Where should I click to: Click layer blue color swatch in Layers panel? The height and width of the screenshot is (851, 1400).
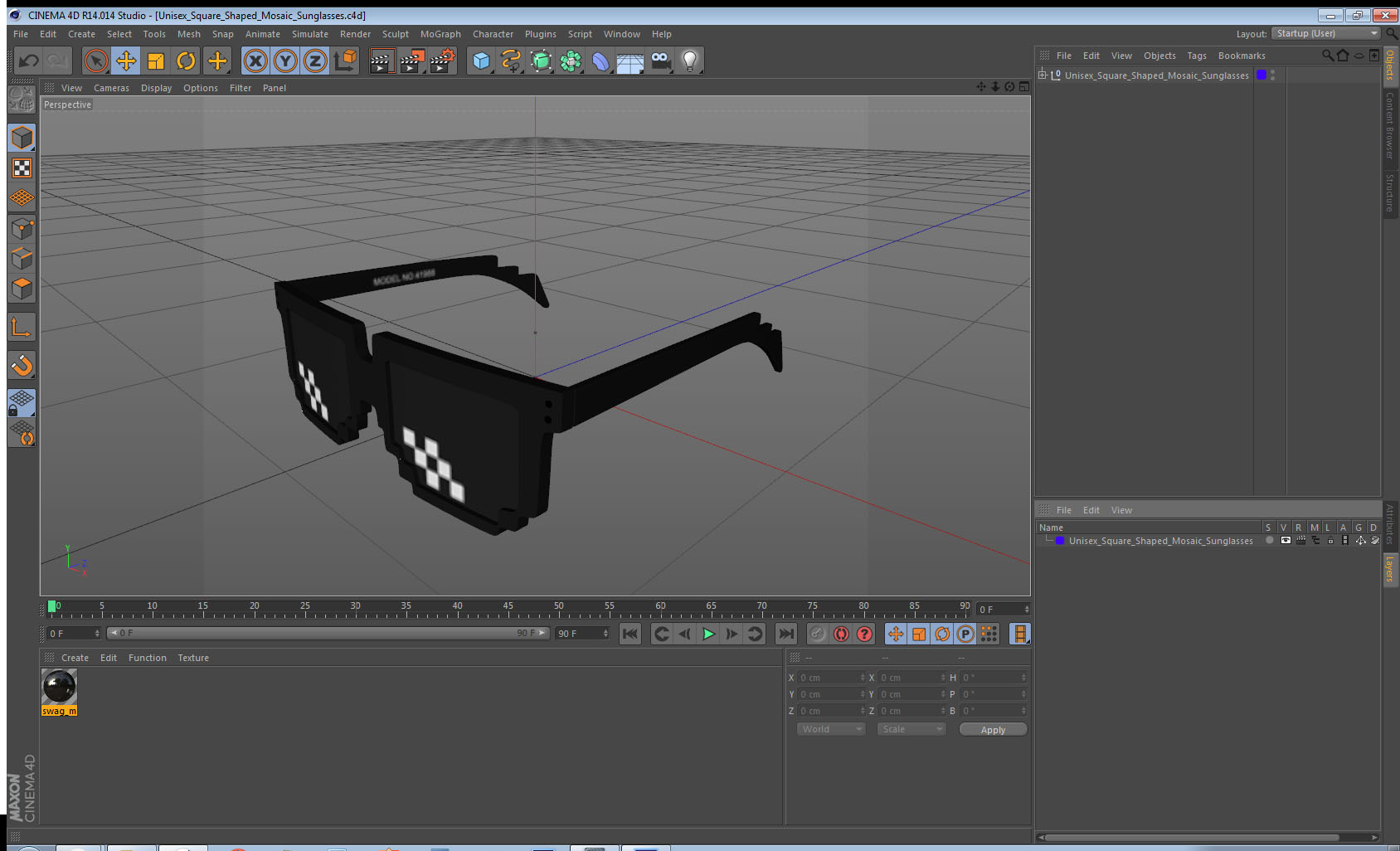[1060, 540]
